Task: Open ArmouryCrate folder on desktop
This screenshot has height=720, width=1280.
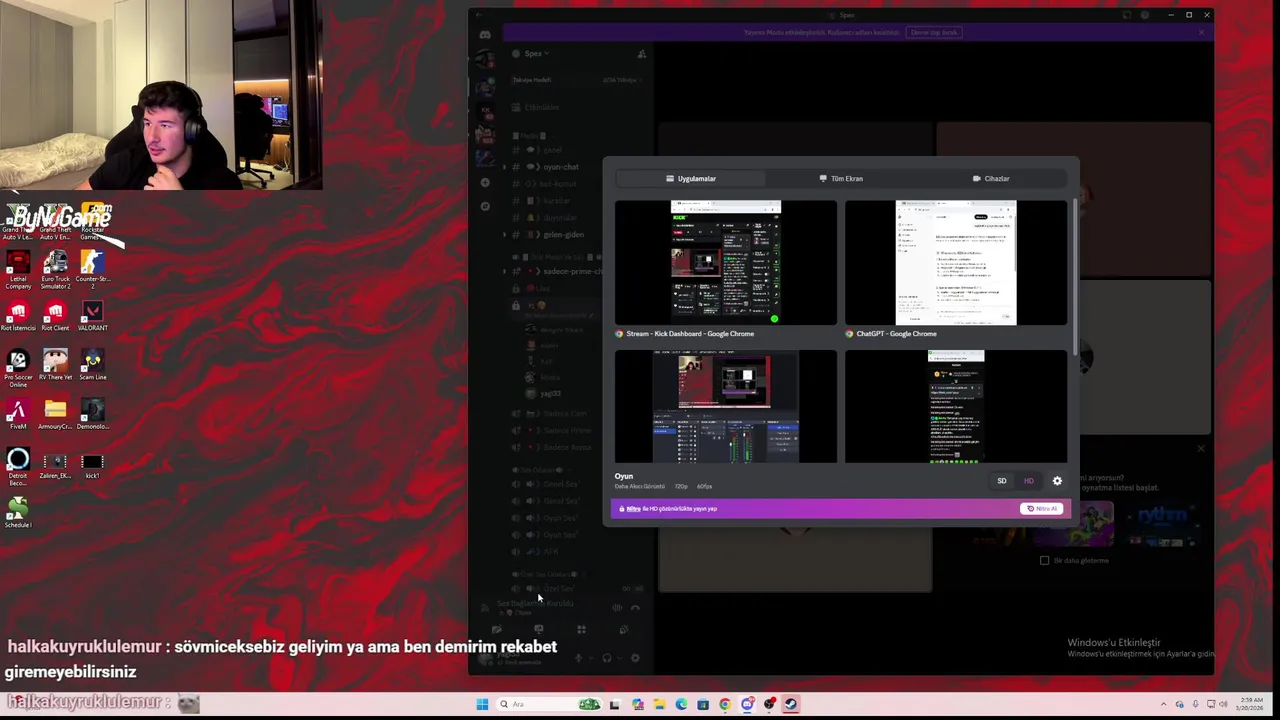Action: 55,414
